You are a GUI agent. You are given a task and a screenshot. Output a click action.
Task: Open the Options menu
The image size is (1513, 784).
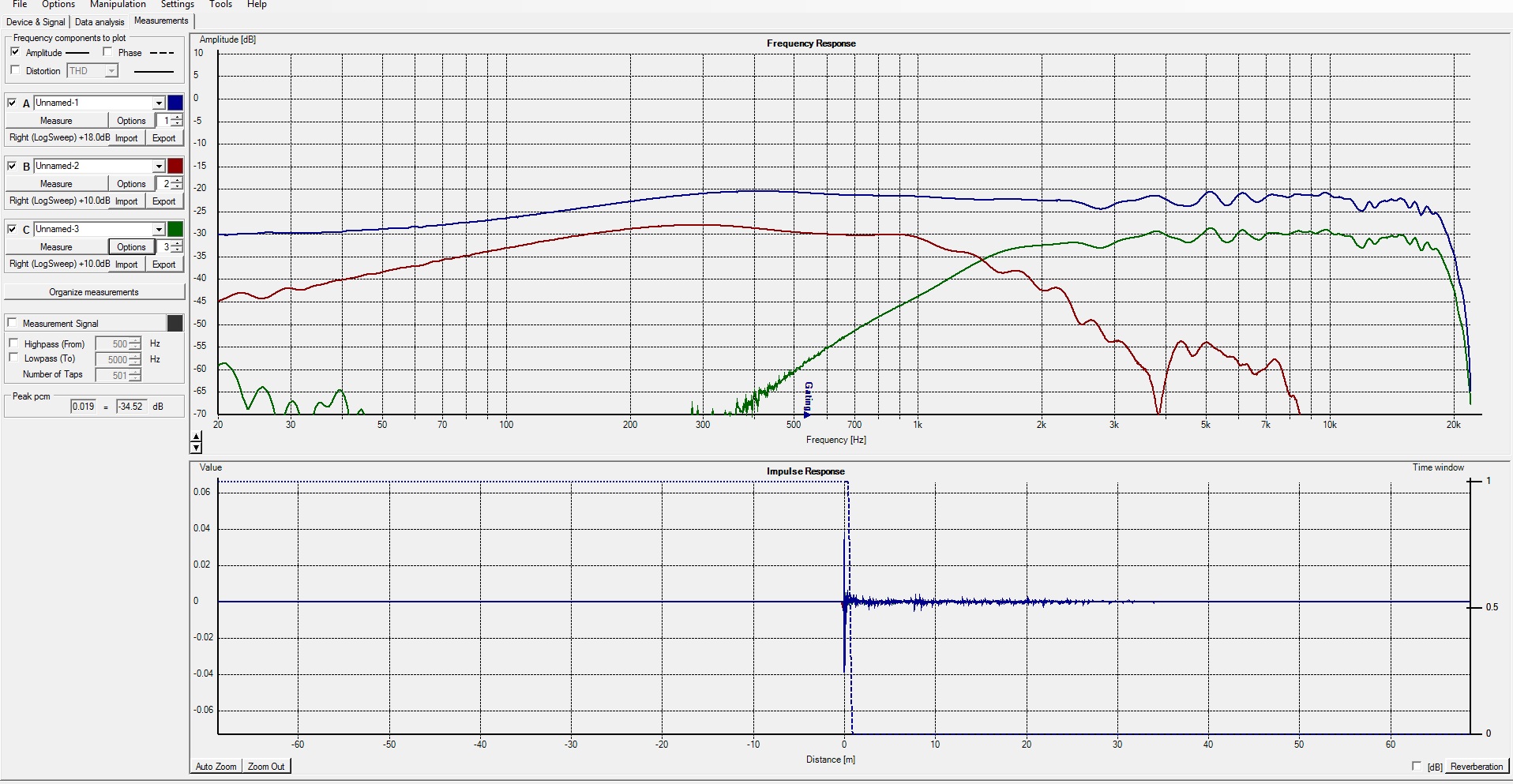coord(58,5)
